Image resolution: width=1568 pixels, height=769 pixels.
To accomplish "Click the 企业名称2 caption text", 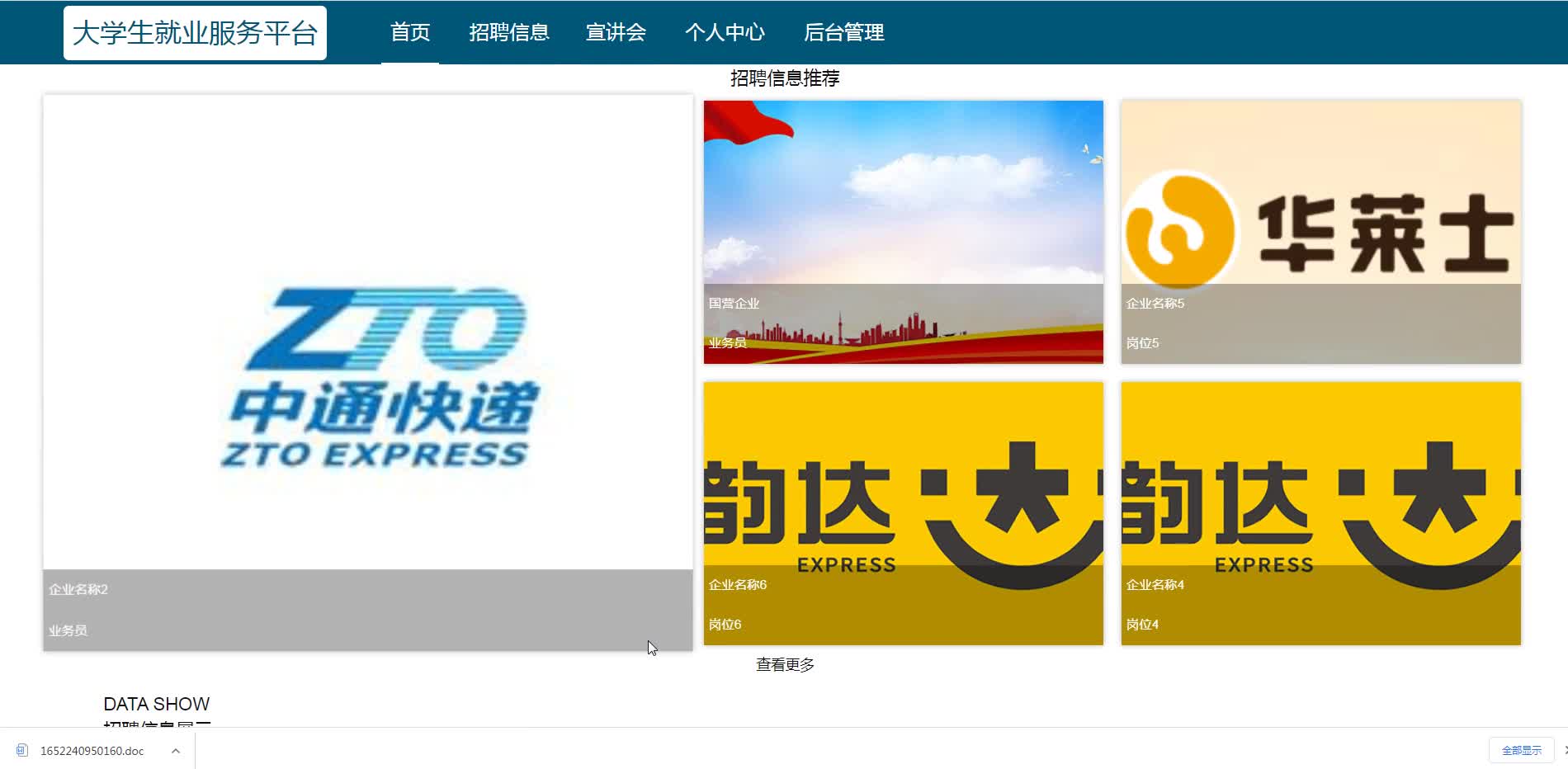I will pos(78,589).
